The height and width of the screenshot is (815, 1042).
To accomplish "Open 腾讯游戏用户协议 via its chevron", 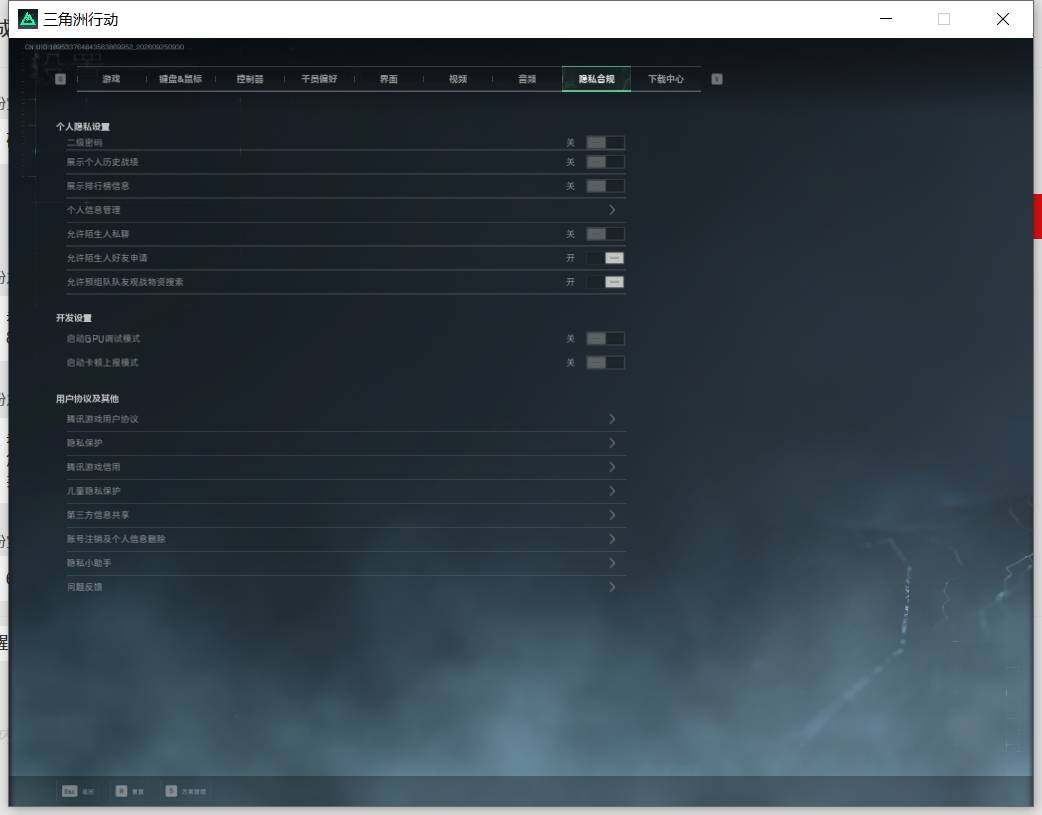I will [x=612, y=419].
